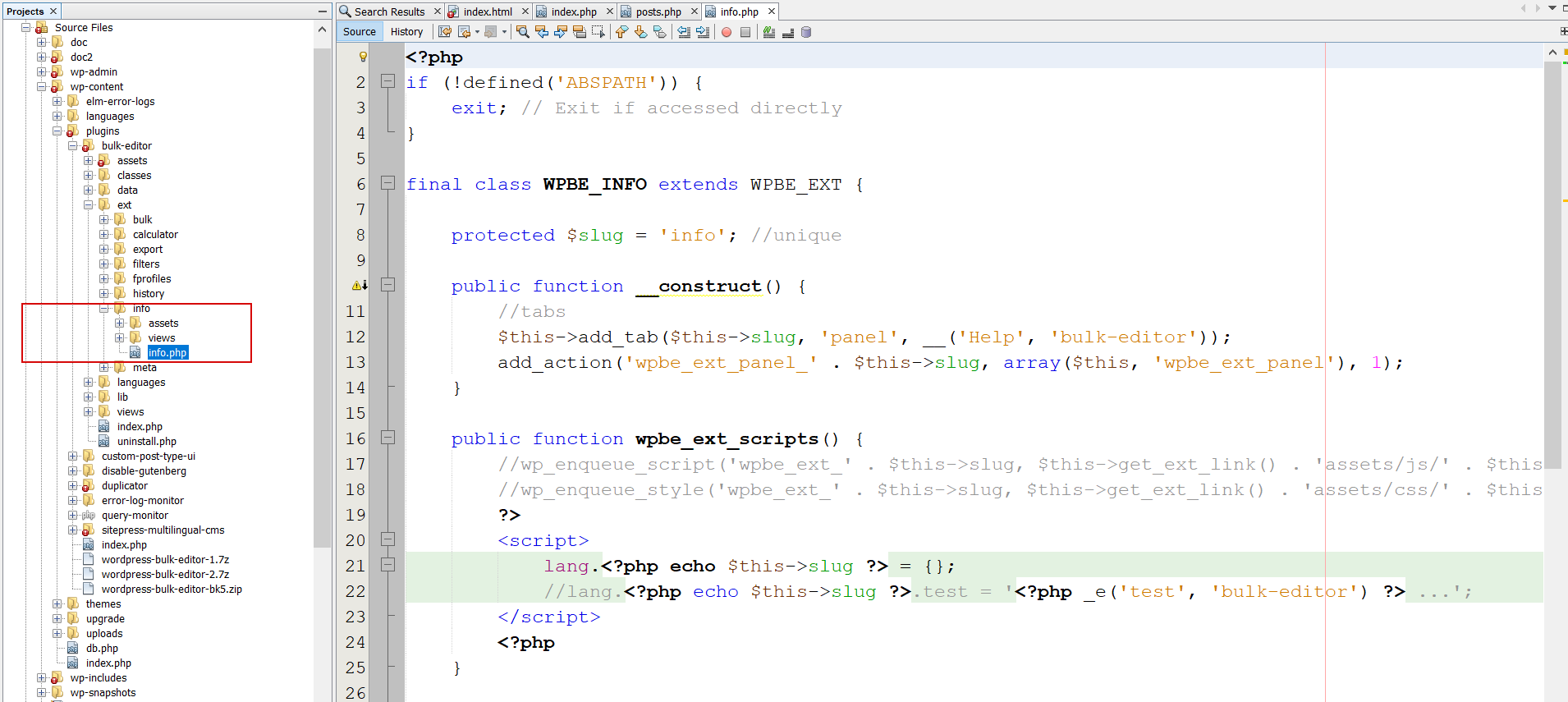The image size is (1568, 702).
Task: Comment out line using Comment icon
Action: (768, 32)
